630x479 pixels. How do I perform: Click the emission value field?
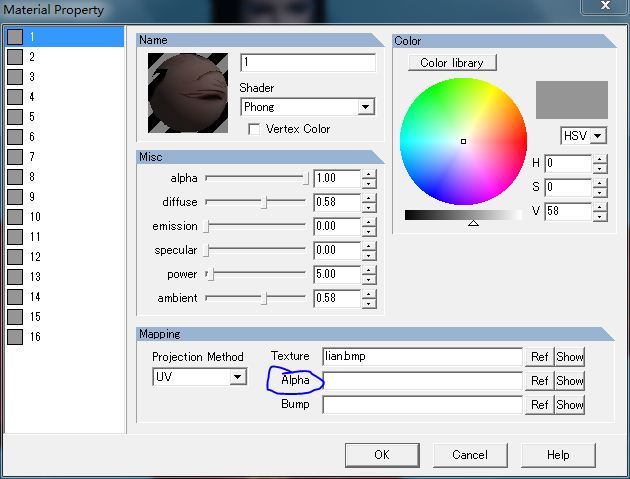337,226
